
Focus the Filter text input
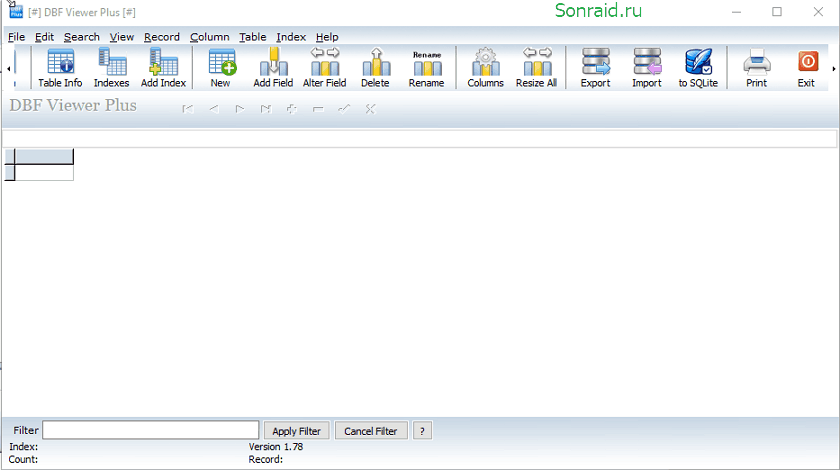click(x=151, y=430)
